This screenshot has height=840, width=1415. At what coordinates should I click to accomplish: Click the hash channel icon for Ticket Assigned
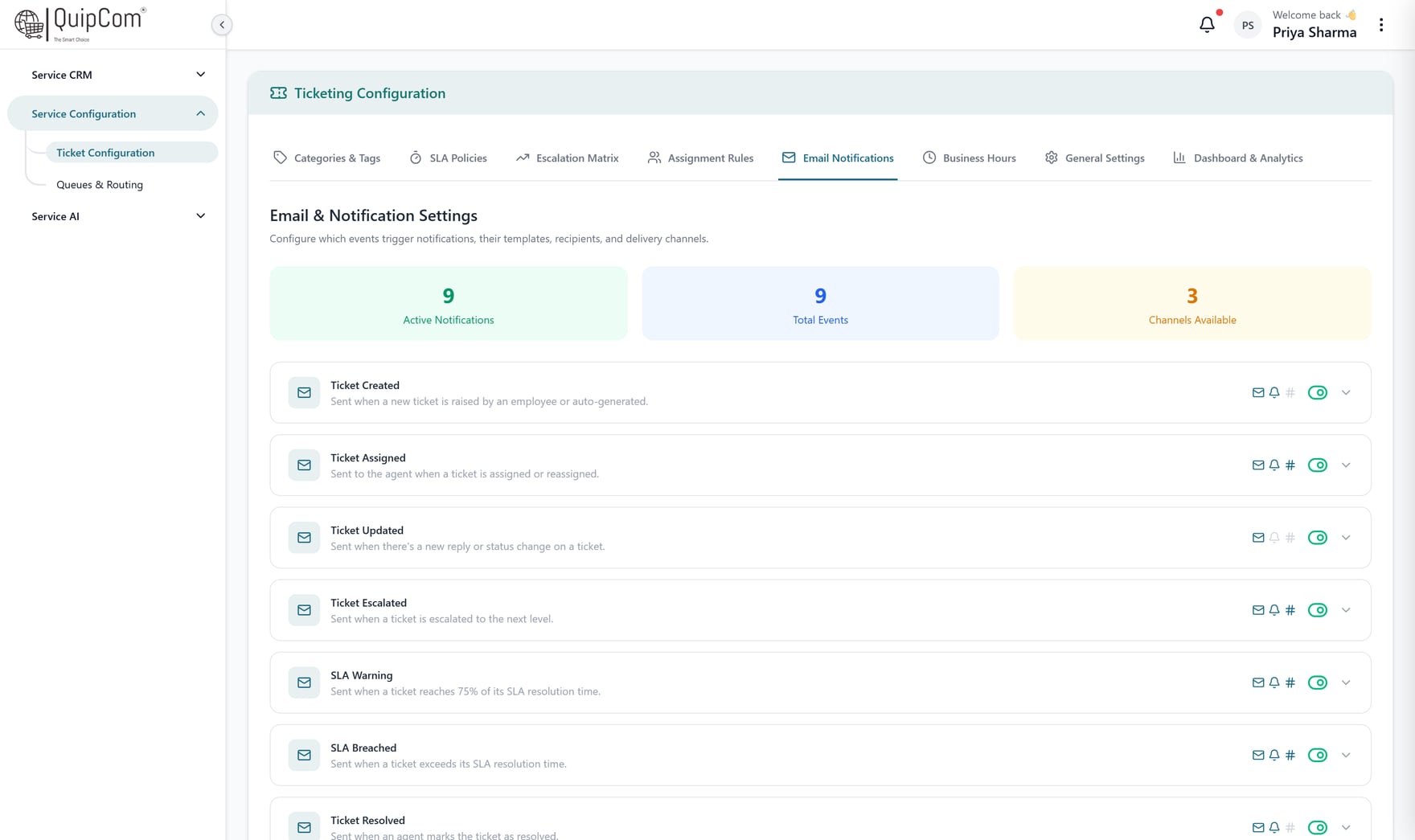tap(1290, 465)
